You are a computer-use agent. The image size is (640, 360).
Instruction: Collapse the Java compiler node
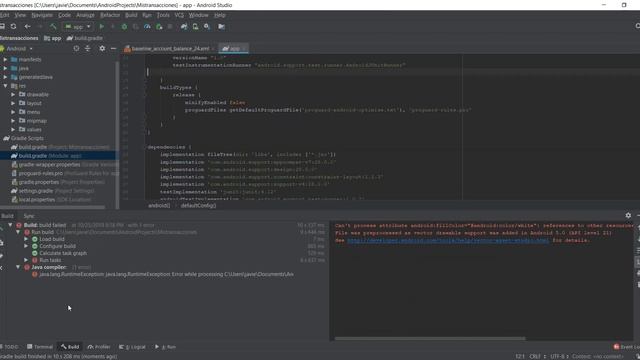pyautogui.click(x=18, y=267)
